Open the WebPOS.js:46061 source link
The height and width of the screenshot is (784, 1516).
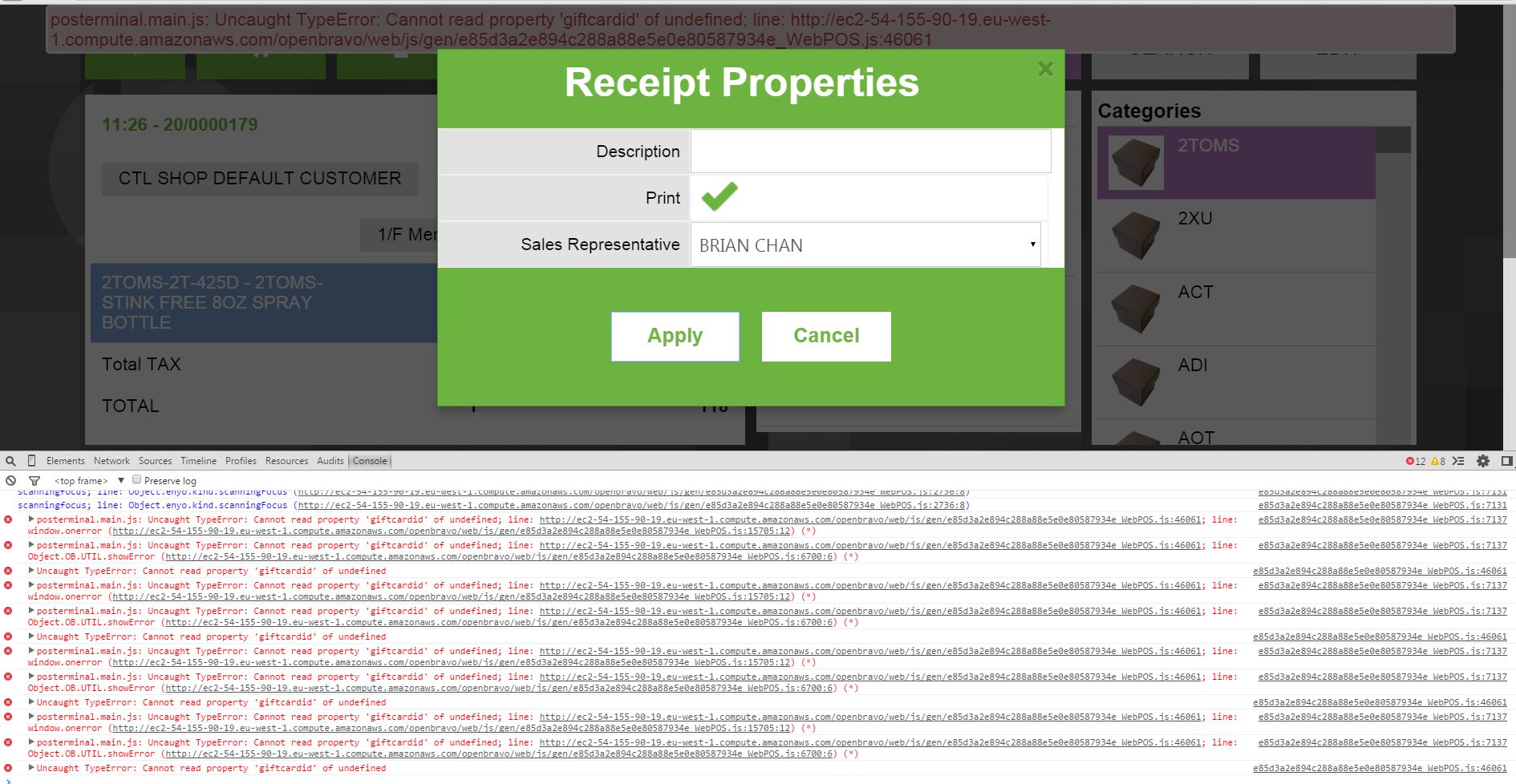pos(1379,572)
